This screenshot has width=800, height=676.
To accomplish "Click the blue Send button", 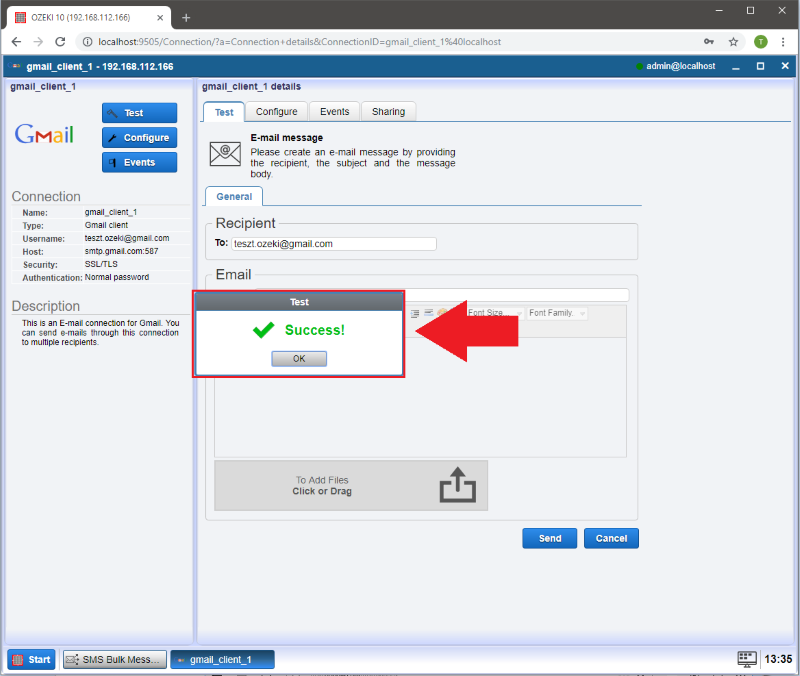I will 549,538.
